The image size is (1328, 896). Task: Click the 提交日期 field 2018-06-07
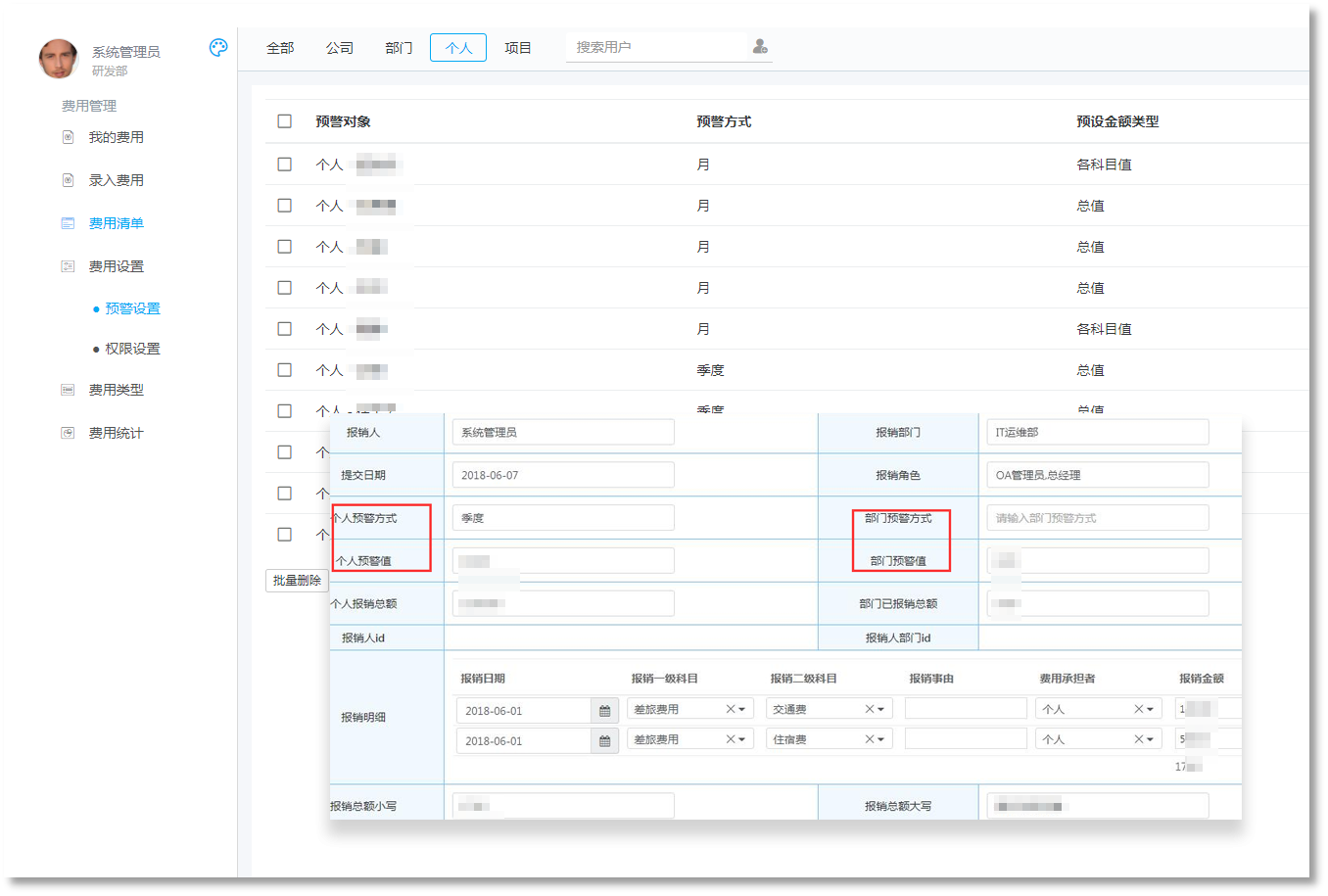pyautogui.click(x=563, y=475)
